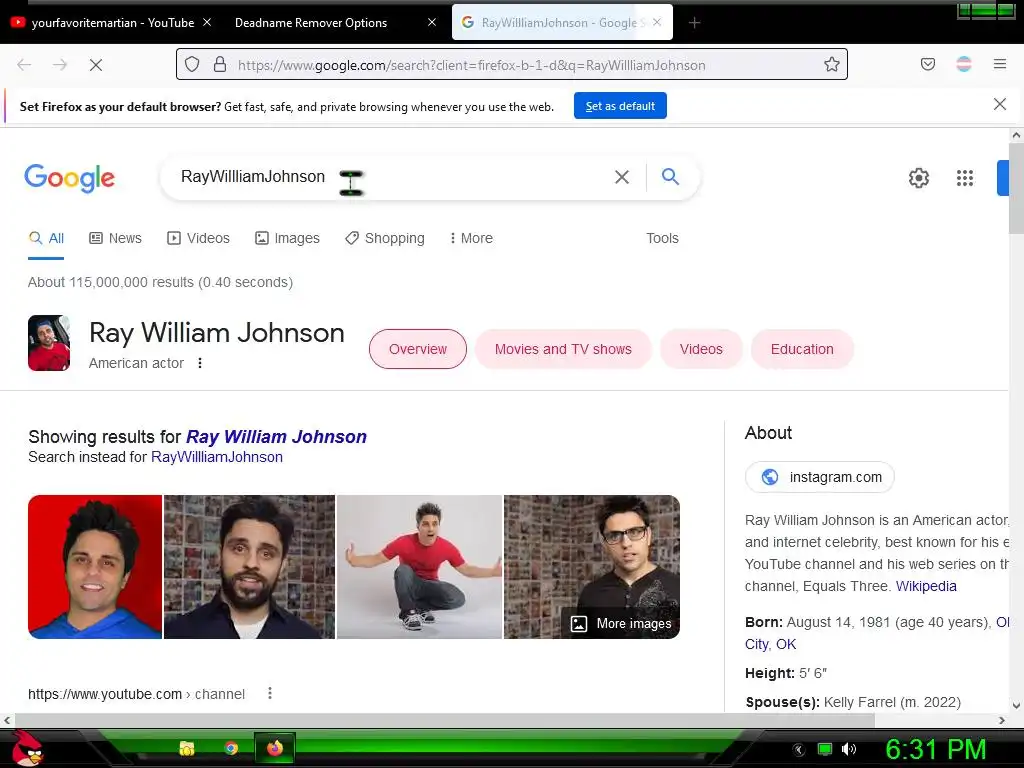
Task: Close the yourfavoritemartian YouTube tab
Action: pyautogui.click(x=207, y=22)
